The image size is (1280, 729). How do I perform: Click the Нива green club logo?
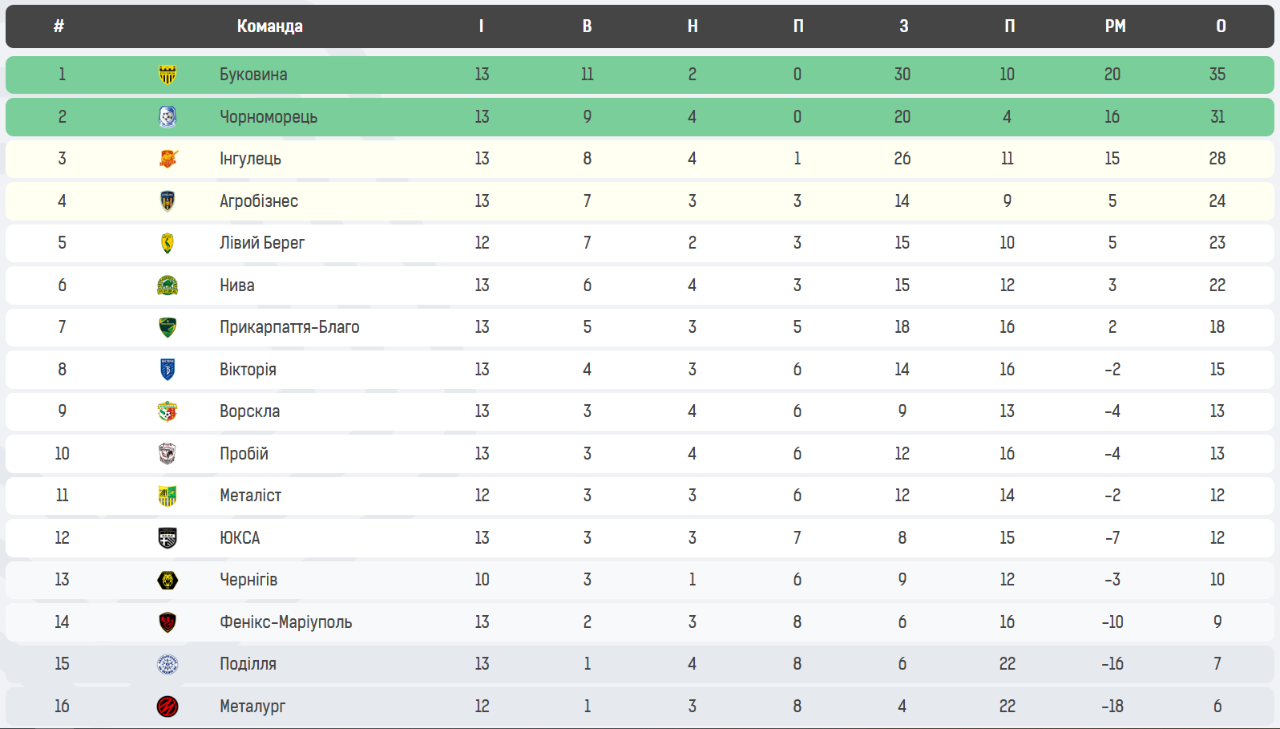click(x=168, y=285)
